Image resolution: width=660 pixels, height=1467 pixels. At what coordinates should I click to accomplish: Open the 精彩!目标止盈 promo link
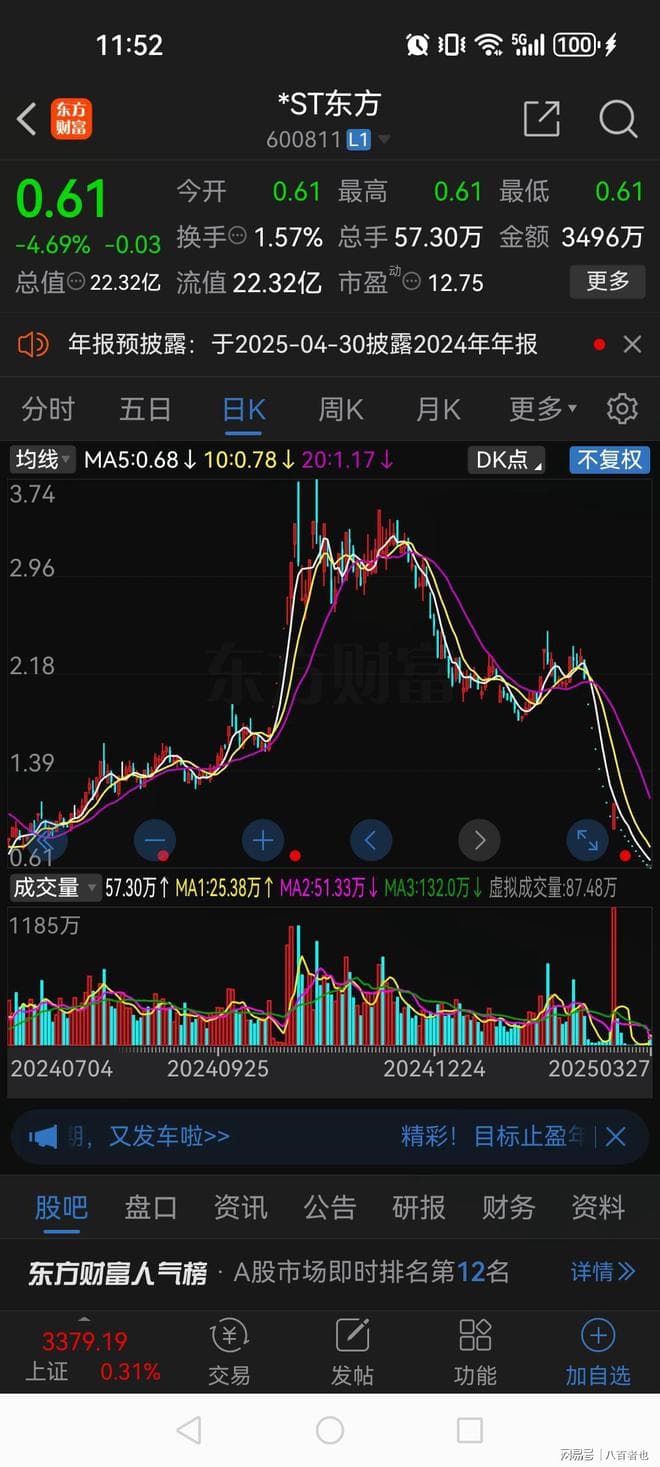click(492, 1136)
